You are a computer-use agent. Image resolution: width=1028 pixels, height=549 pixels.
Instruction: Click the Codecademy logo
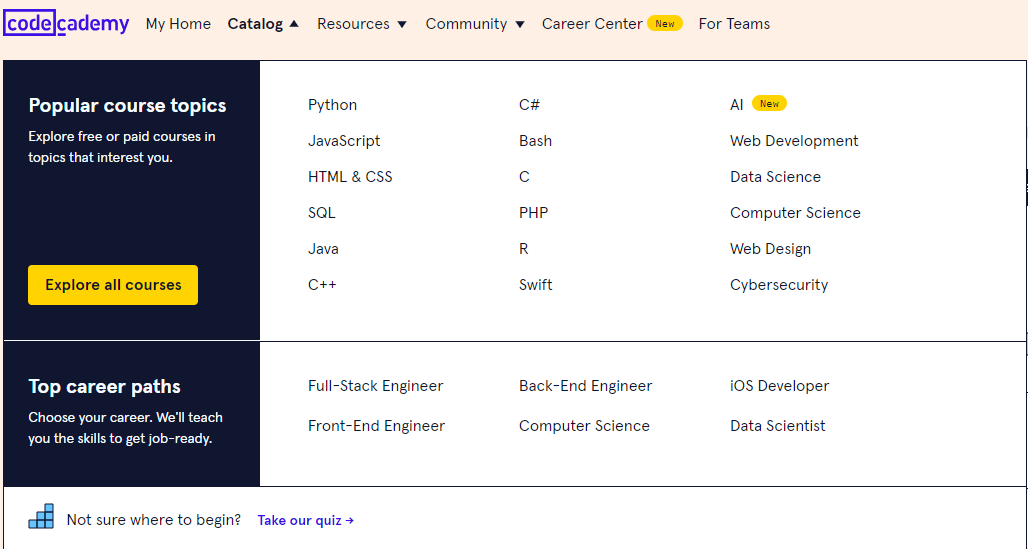click(66, 24)
